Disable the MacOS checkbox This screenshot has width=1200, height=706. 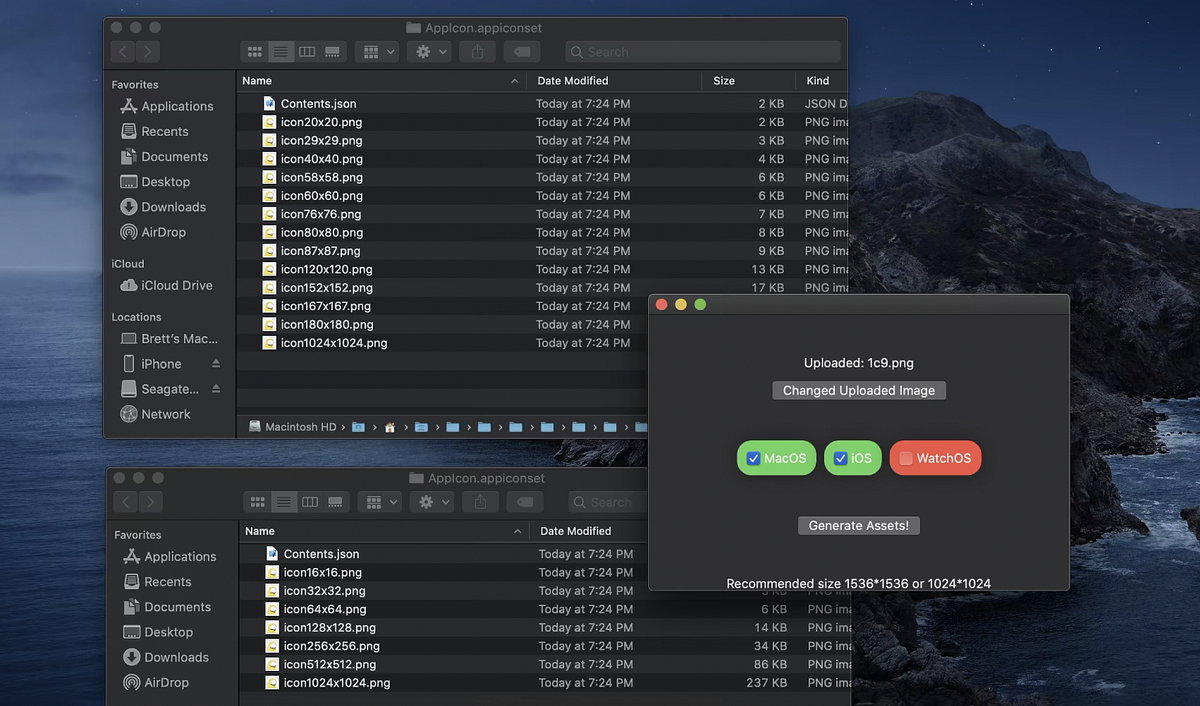coord(754,457)
